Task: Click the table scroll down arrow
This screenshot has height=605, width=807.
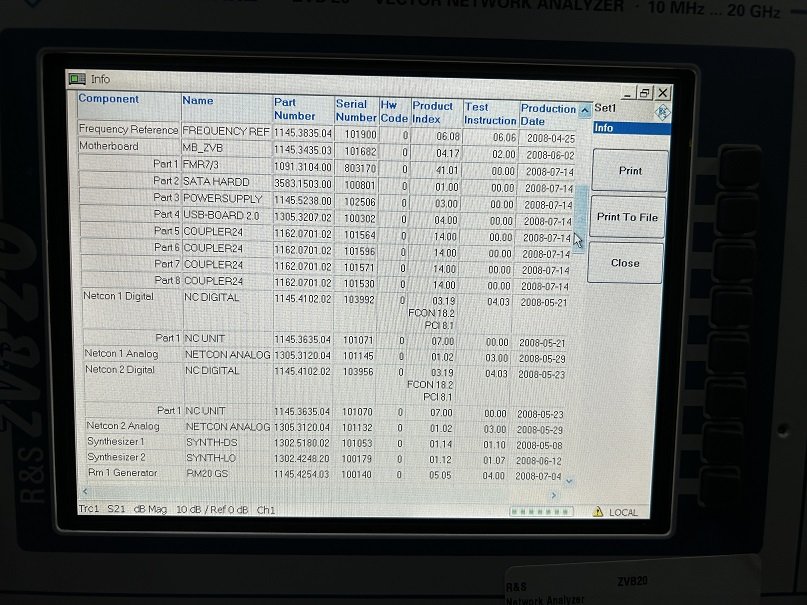Action: pyautogui.click(x=569, y=482)
